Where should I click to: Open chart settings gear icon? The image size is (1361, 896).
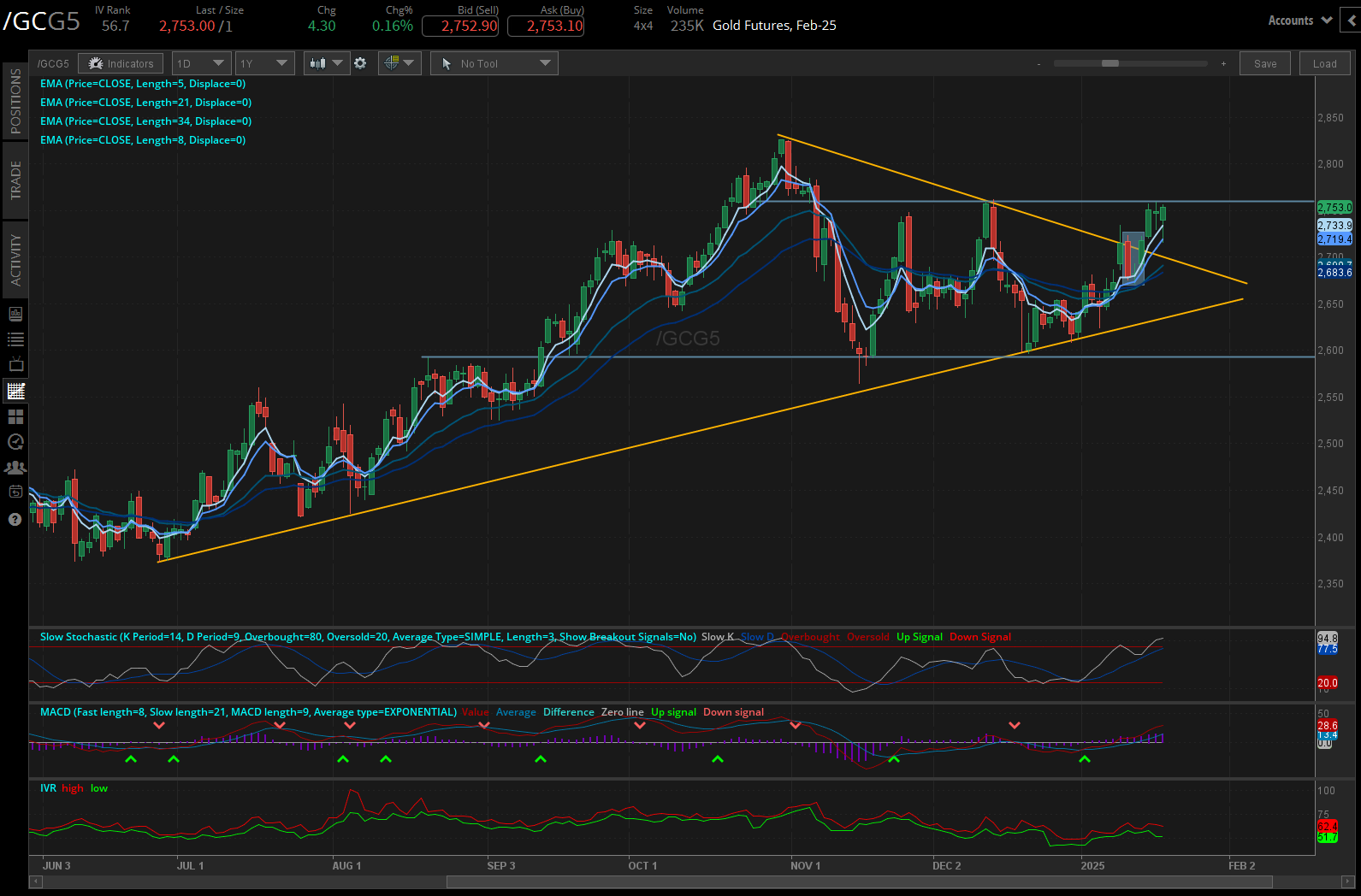(360, 63)
